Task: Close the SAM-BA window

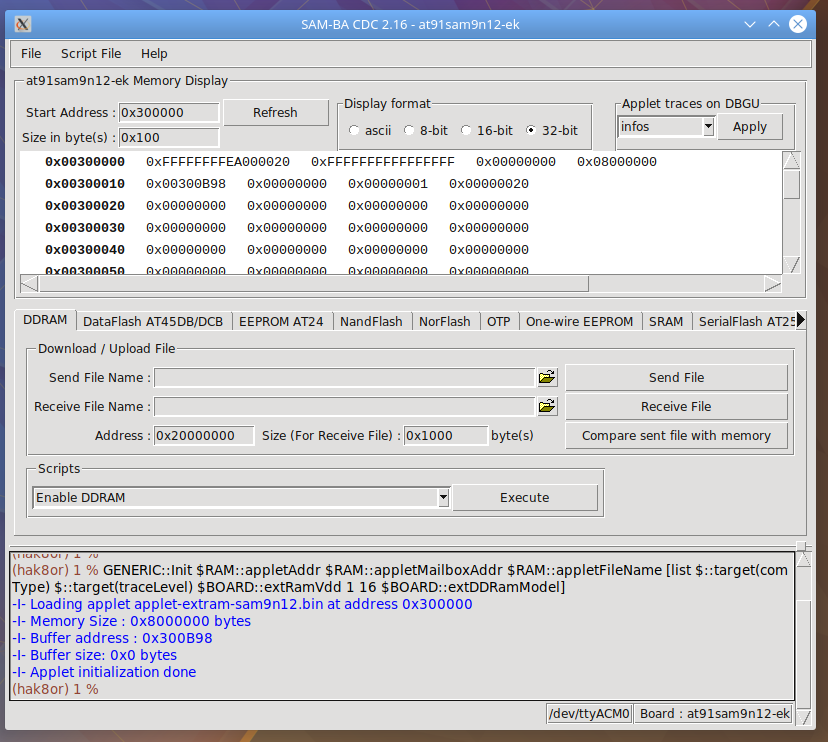Action: (x=798, y=24)
